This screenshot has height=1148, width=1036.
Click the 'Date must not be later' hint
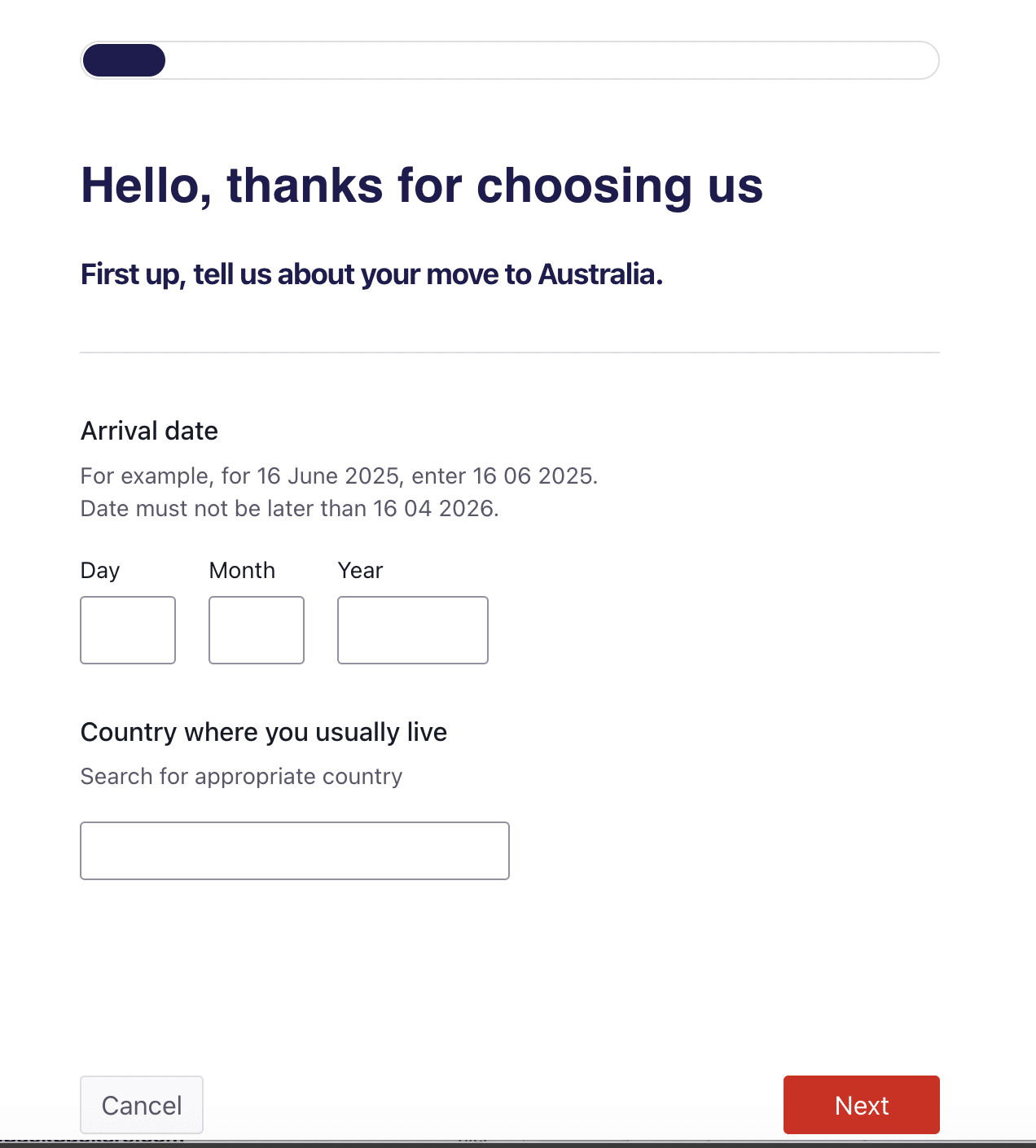[289, 508]
